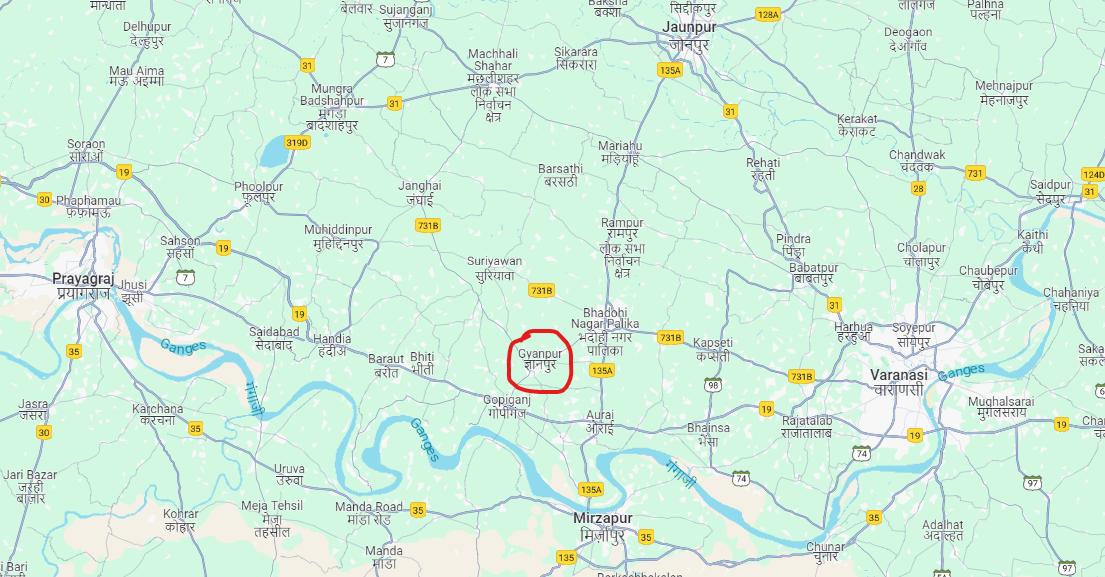
Task: Click the circled Gyanpur town label
Action: click(x=541, y=359)
